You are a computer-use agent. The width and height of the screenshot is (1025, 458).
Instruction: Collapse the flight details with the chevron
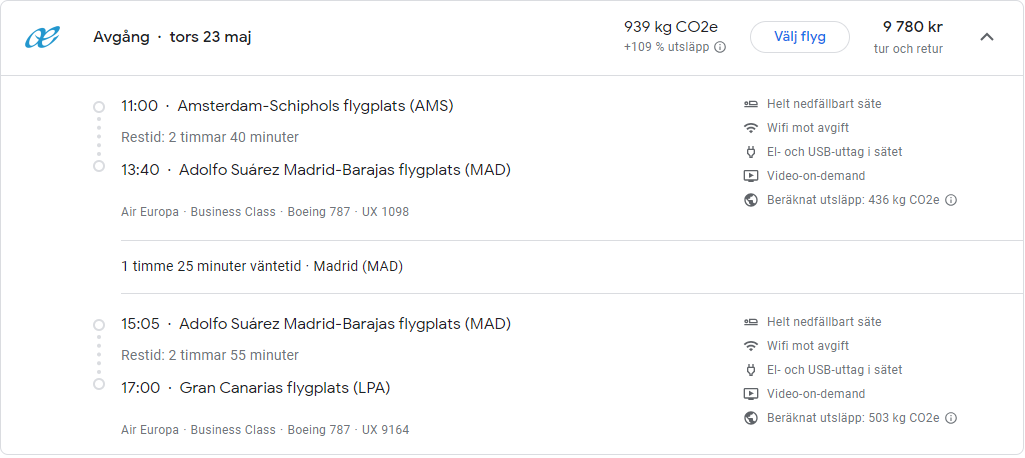coord(987,37)
